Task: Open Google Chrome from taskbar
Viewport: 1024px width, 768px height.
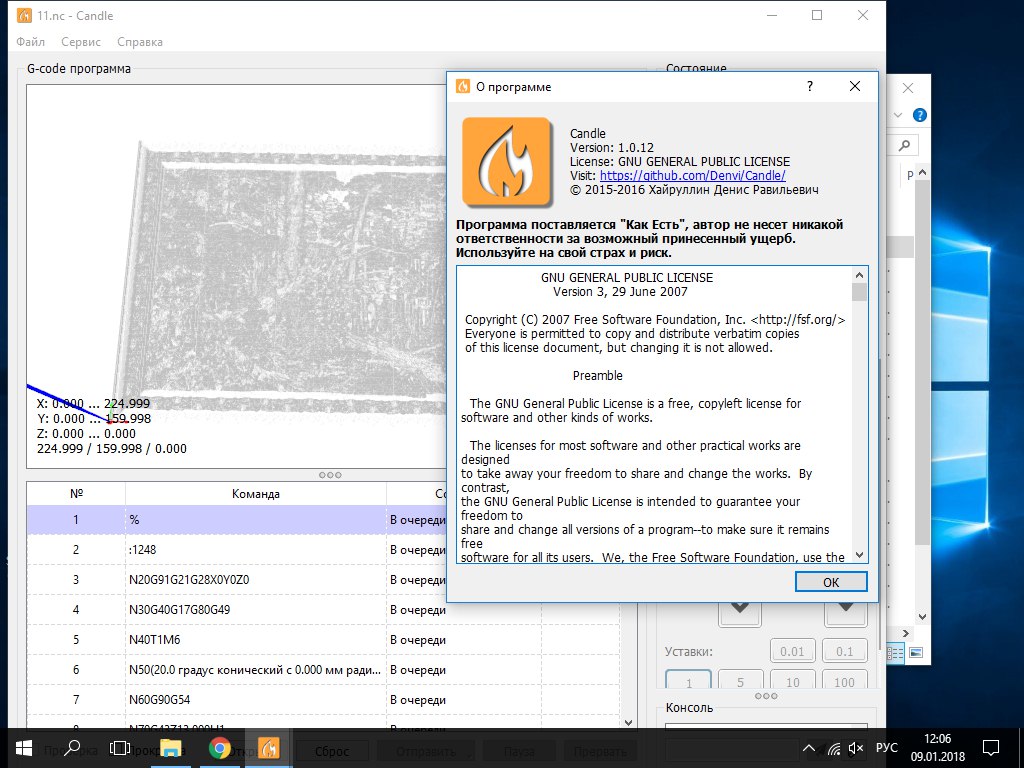Action: 220,748
